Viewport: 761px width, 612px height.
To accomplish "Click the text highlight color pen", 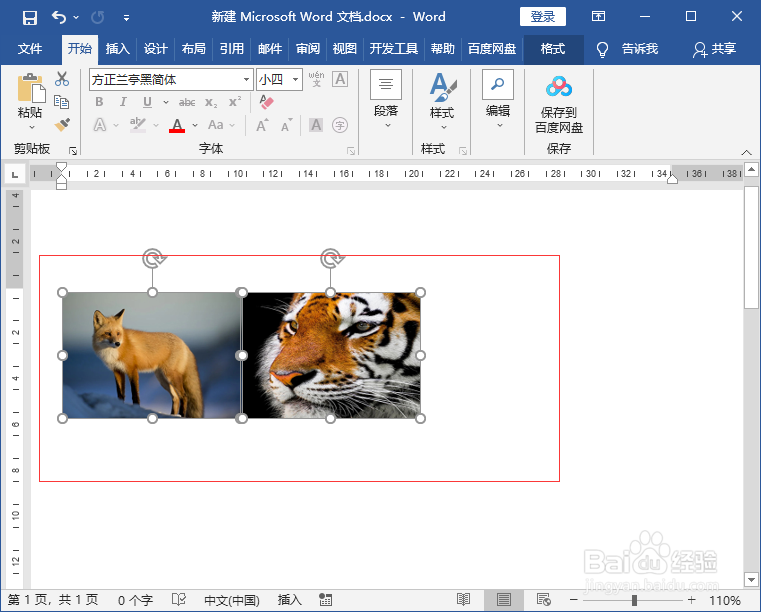I will tap(138, 125).
